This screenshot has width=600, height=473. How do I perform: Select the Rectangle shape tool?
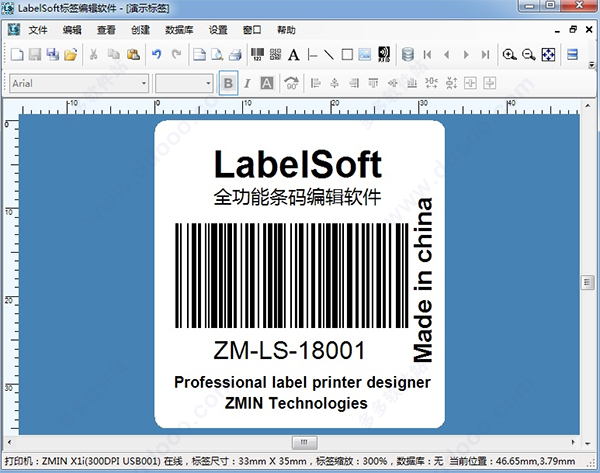(x=347, y=55)
